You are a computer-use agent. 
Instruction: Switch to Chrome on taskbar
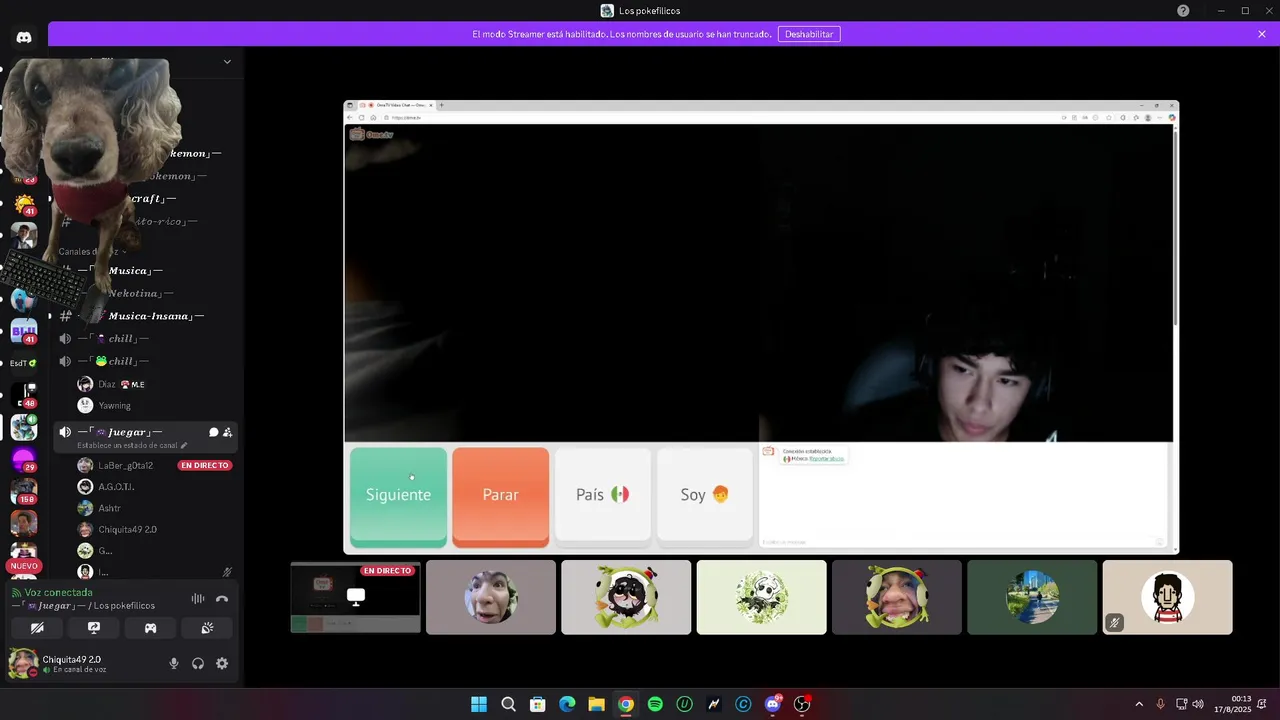tap(626, 704)
